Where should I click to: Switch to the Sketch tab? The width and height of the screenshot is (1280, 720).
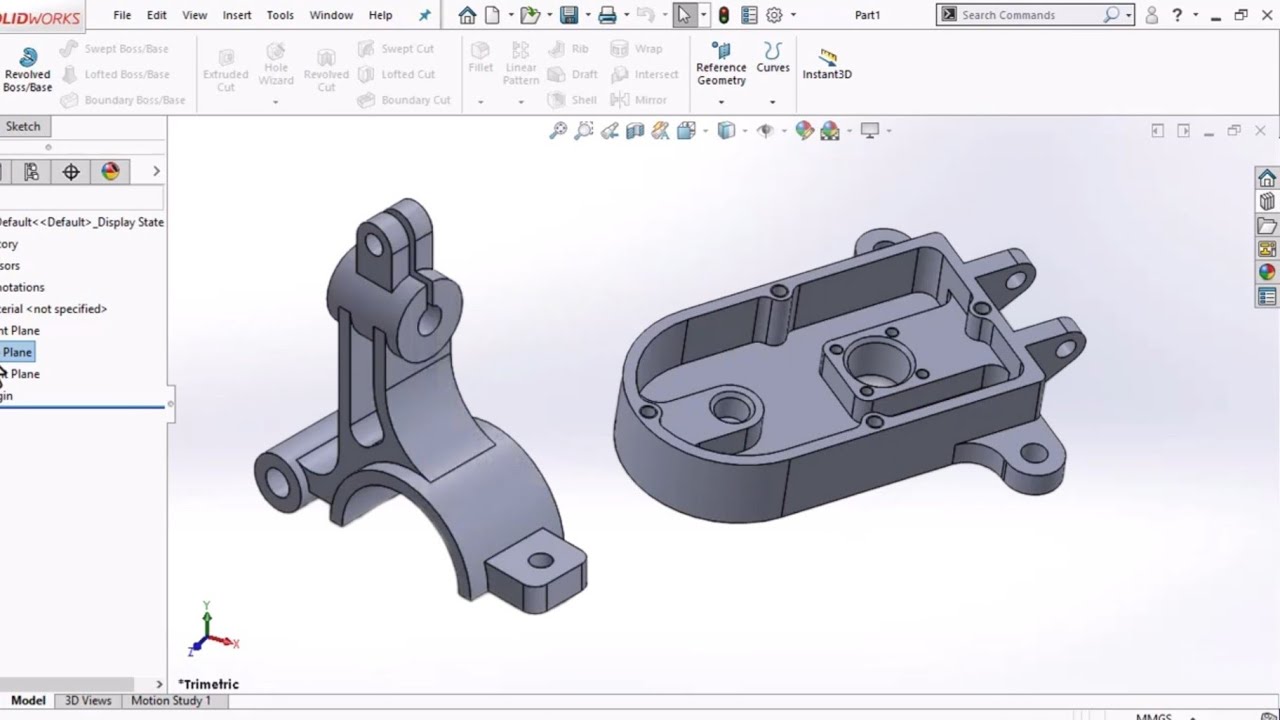click(23, 126)
